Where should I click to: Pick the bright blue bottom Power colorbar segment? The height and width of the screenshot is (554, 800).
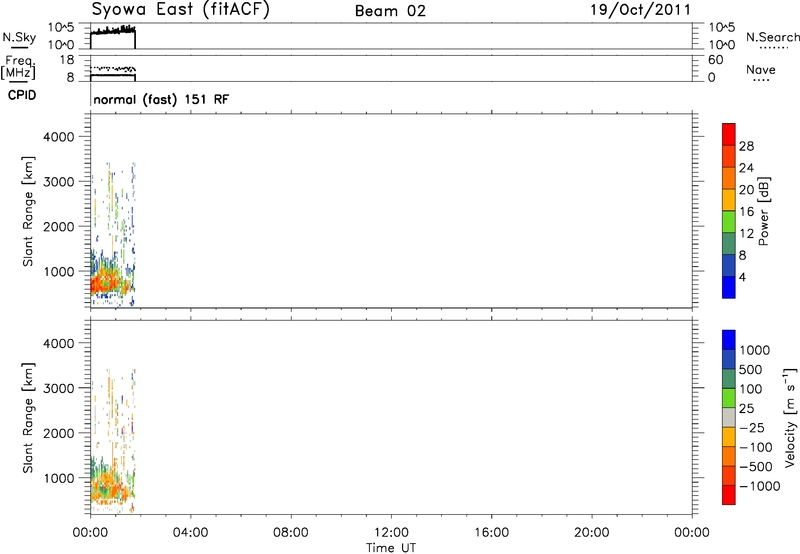pyautogui.click(x=729, y=287)
